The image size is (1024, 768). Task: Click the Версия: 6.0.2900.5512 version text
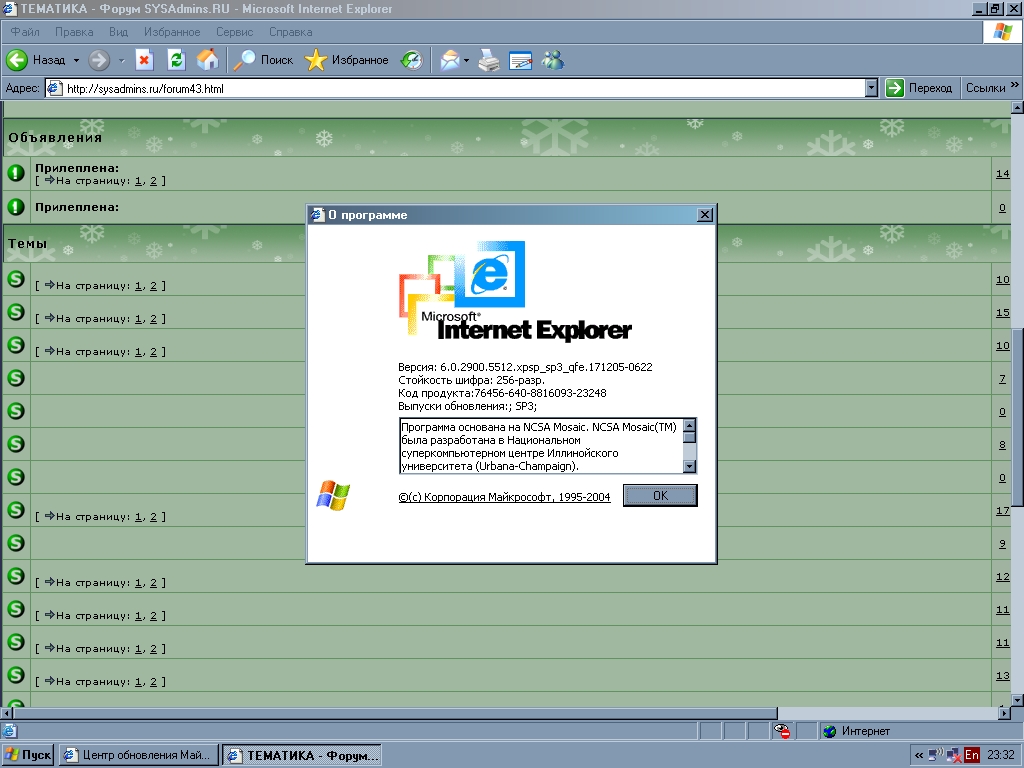(525, 367)
